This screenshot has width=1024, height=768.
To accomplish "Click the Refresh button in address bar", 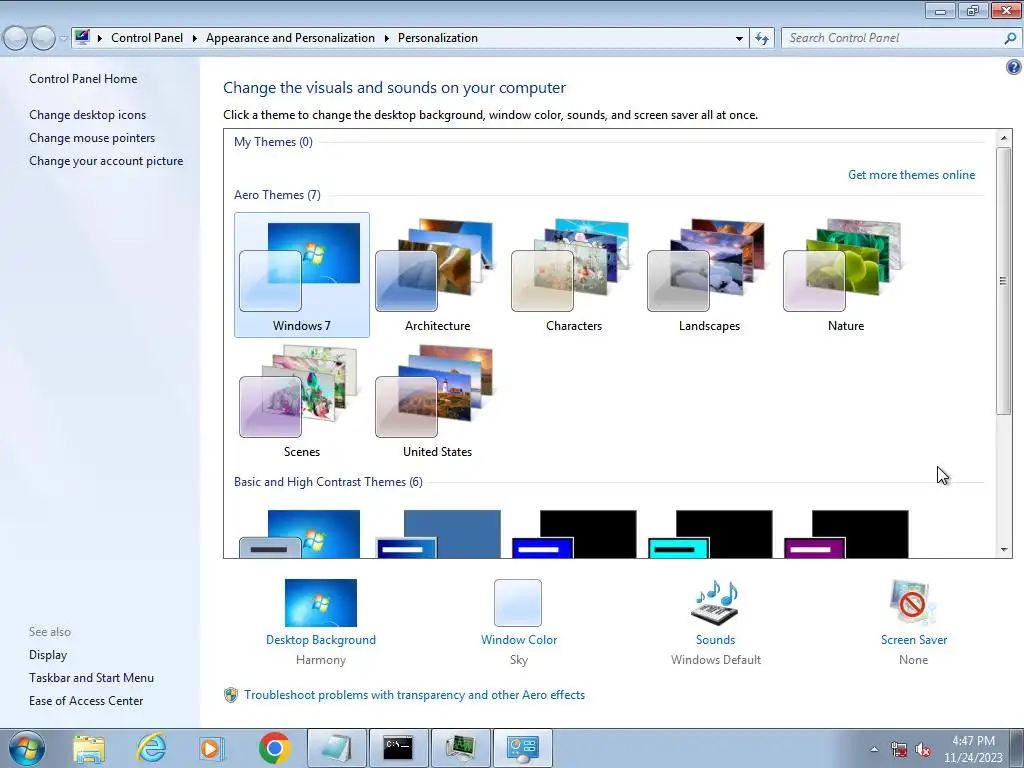I will 762,39.
